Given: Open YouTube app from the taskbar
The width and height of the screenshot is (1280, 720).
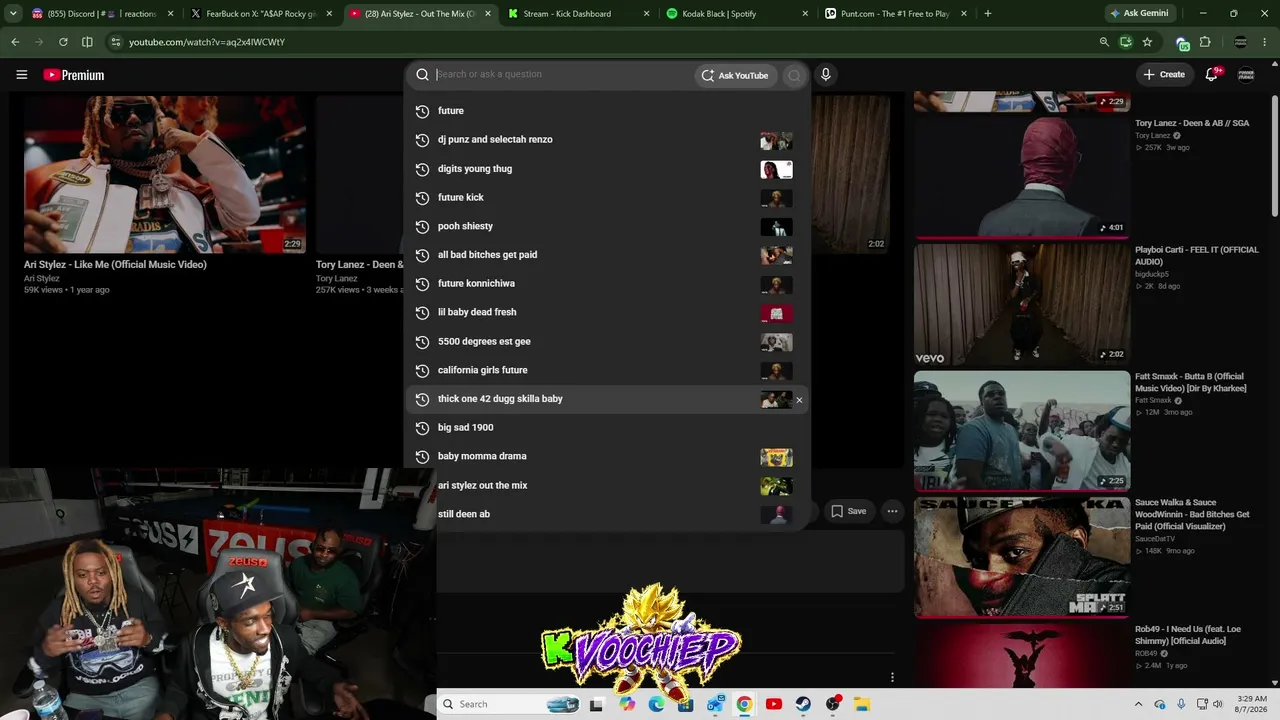Looking at the screenshot, I should pyautogui.click(x=773, y=704).
